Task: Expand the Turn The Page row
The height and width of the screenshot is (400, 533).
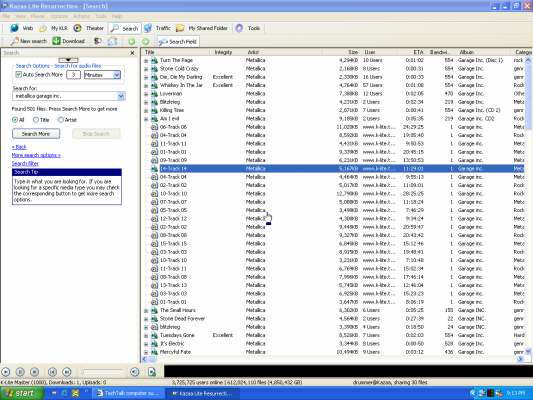Action: tap(146, 60)
